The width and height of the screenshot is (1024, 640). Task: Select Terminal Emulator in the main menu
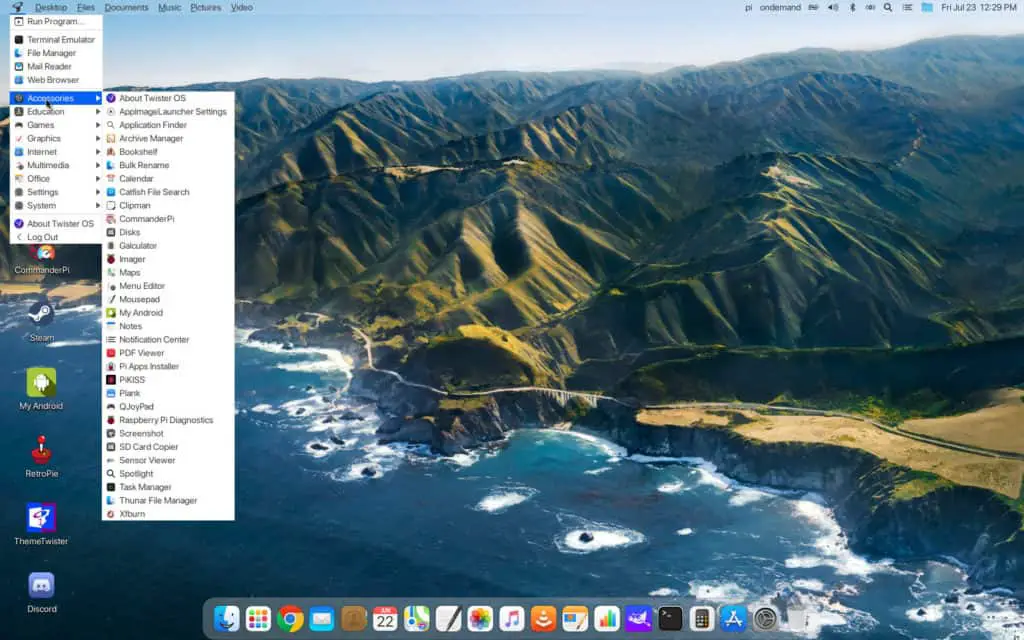(x=56, y=39)
